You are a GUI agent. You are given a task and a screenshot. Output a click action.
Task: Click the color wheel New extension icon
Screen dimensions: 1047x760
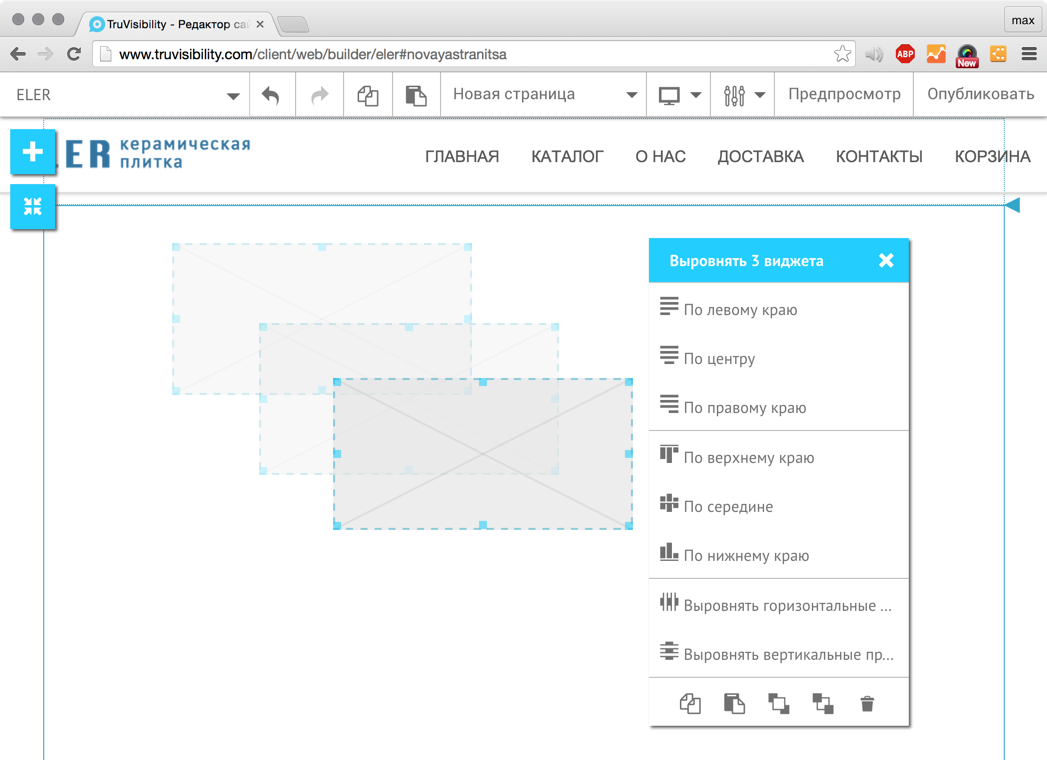click(967, 55)
